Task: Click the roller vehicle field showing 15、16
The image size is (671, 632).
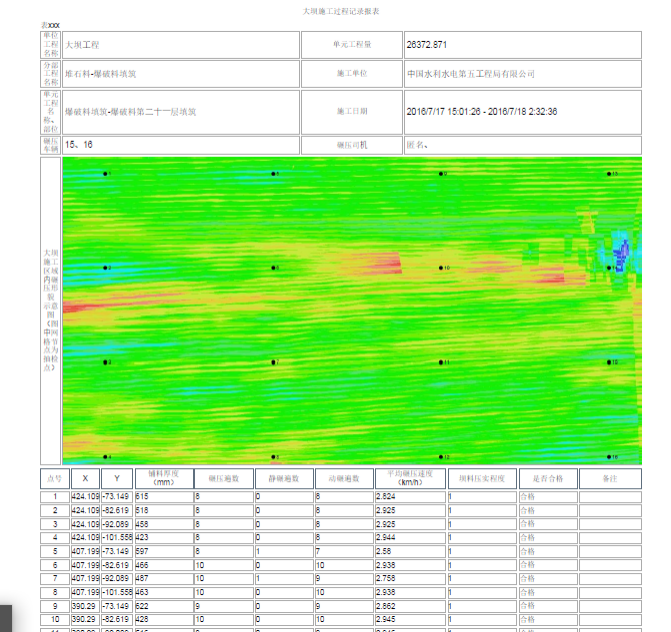Action: (x=181, y=145)
